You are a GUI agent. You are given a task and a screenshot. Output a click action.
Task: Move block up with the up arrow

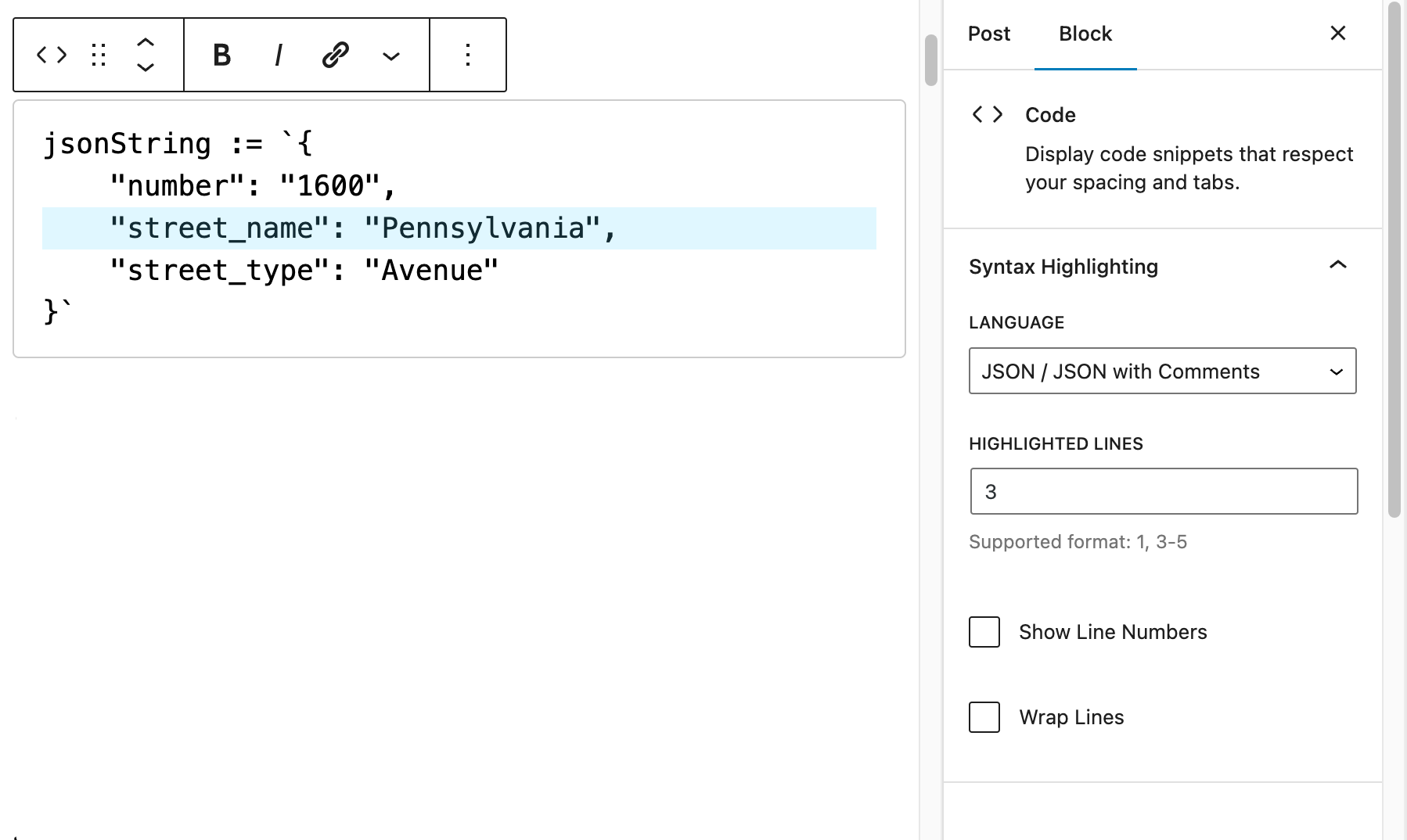[x=146, y=42]
